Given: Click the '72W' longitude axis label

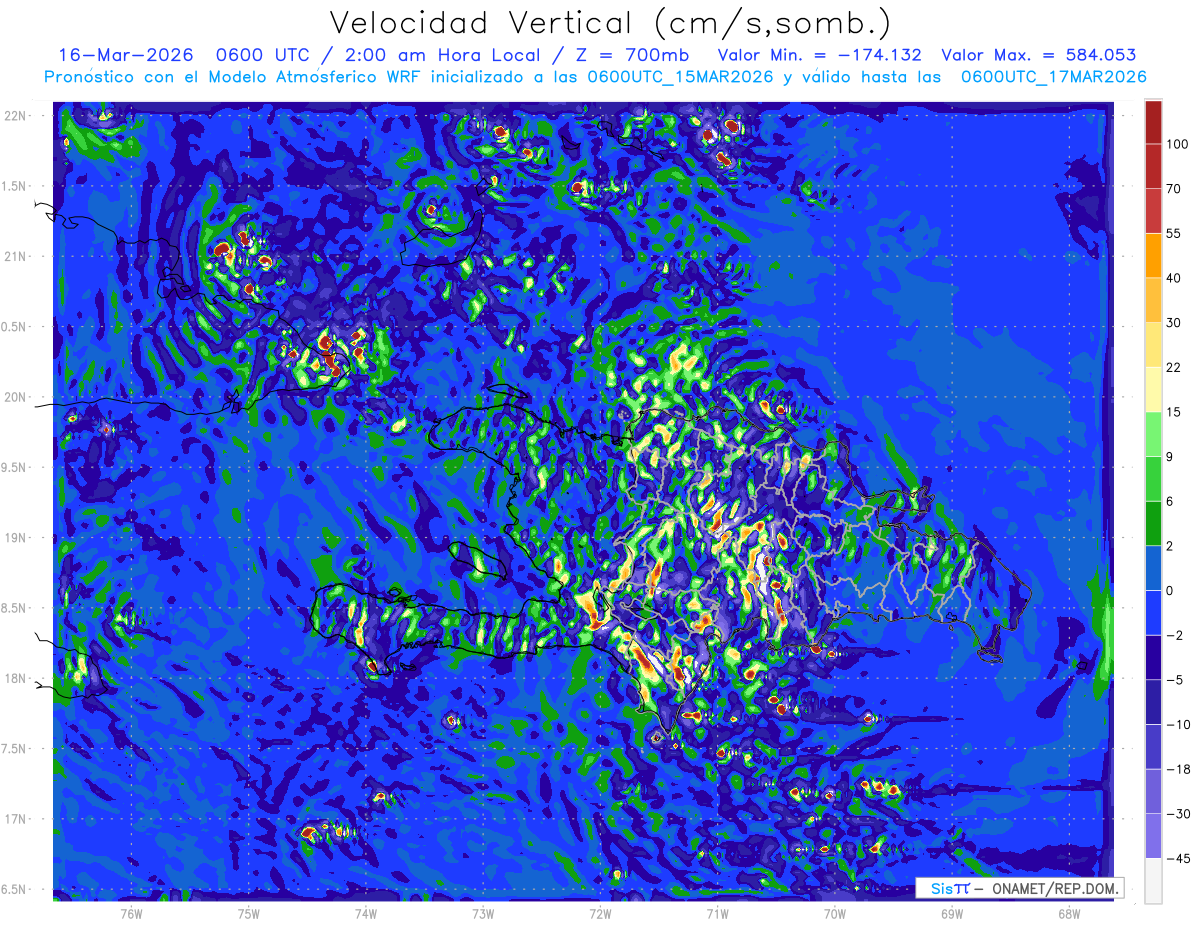Looking at the screenshot, I should (600, 914).
